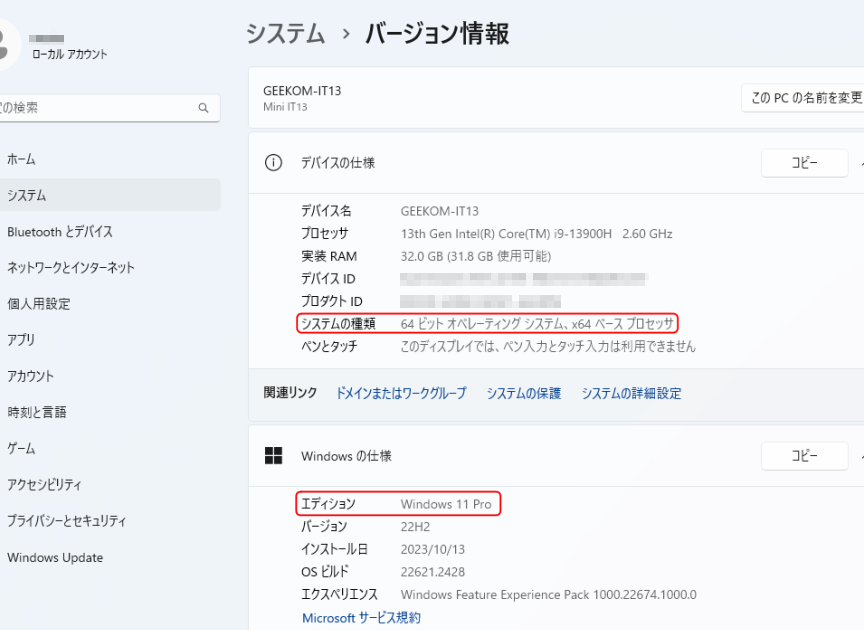The width and height of the screenshot is (864, 630).
Task: Click the magnifier icon in the search box
Action: [x=203, y=108]
